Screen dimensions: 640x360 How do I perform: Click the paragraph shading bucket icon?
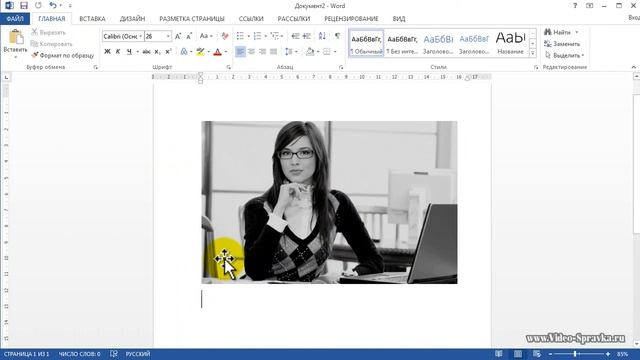click(x=310, y=51)
